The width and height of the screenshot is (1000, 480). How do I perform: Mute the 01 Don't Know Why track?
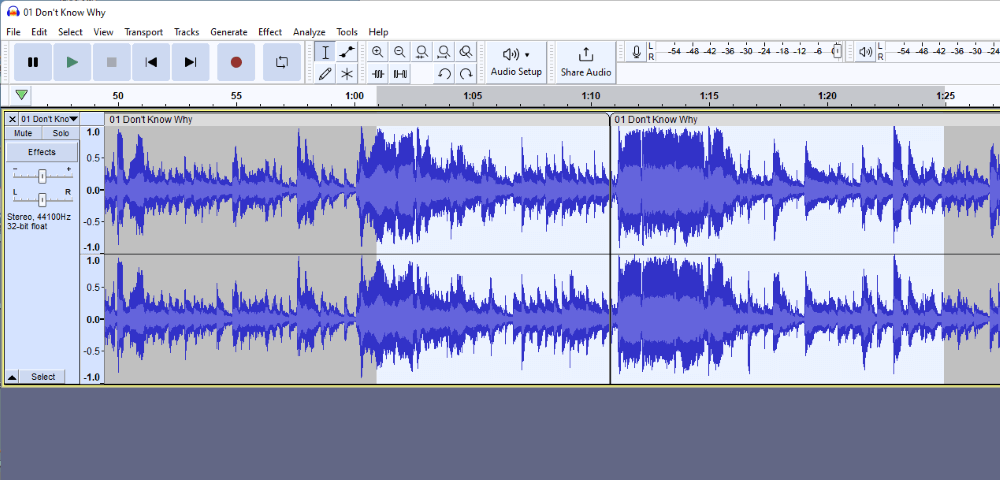(23, 133)
